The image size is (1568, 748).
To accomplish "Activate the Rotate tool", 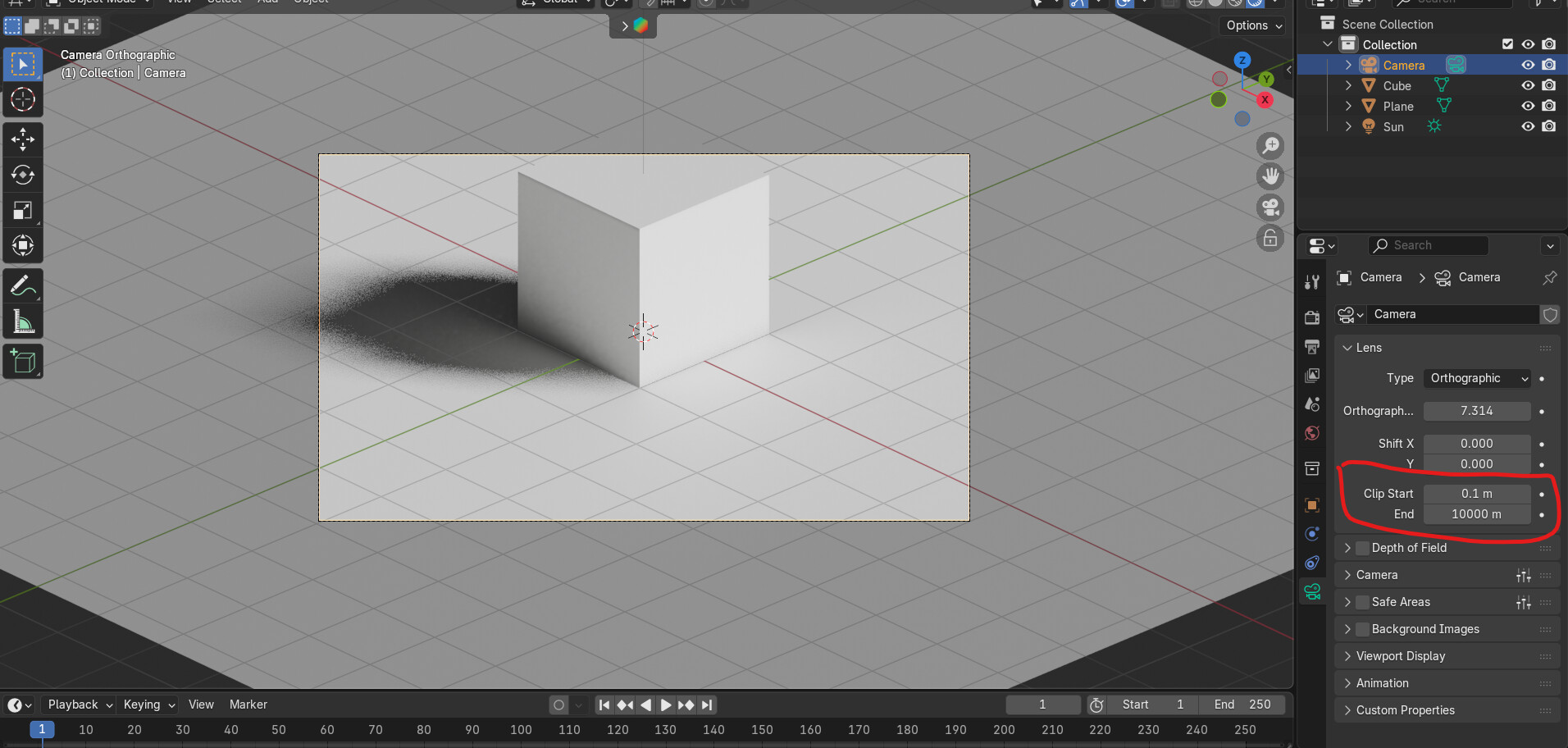I will click(x=23, y=175).
